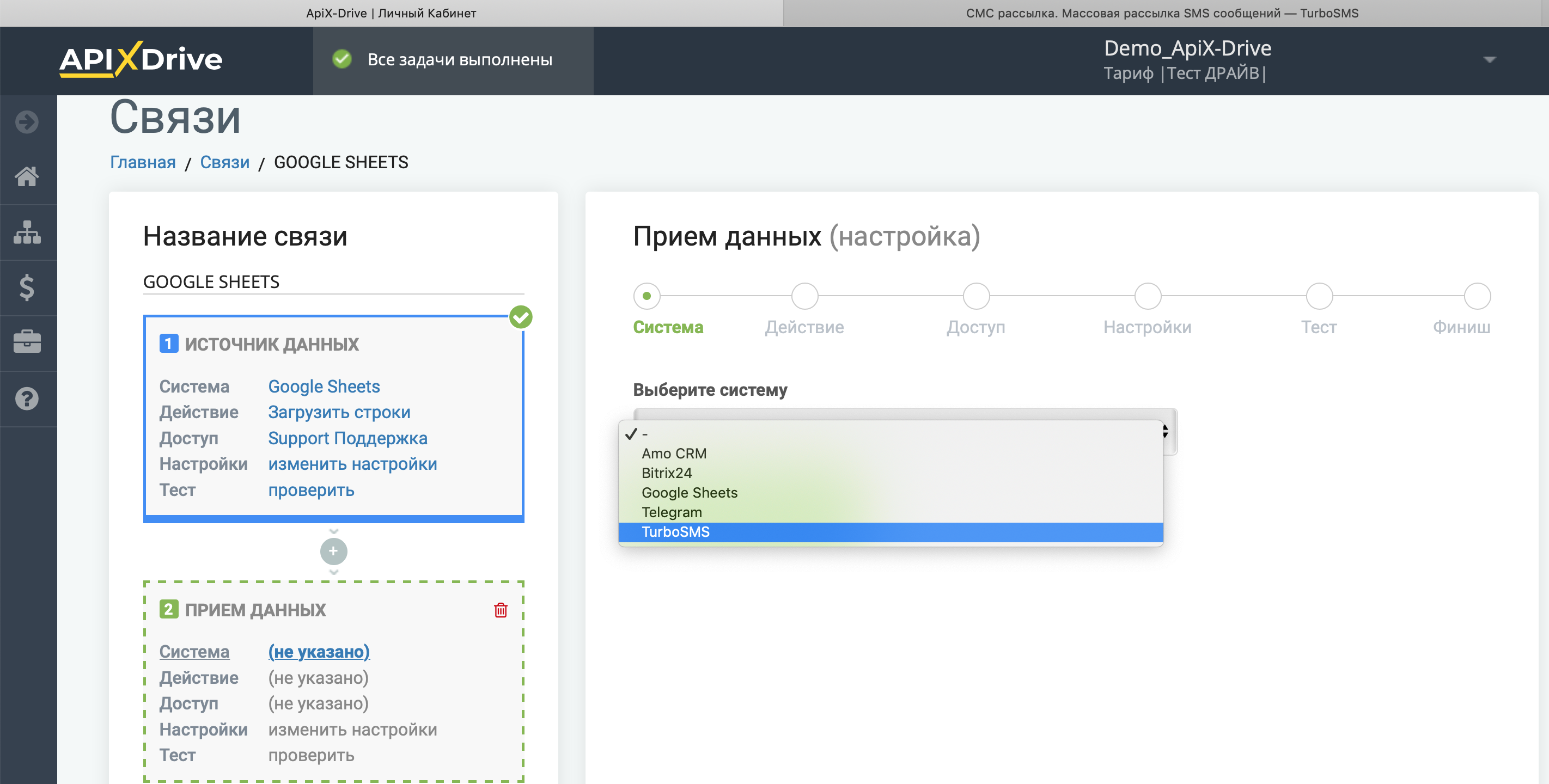
Task: Click green check icon next to tasks status
Action: (x=342, y=59)
